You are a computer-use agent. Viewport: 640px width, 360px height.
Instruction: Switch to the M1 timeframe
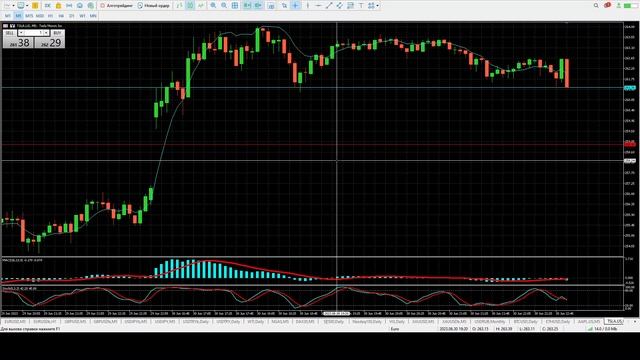point(8,16)
